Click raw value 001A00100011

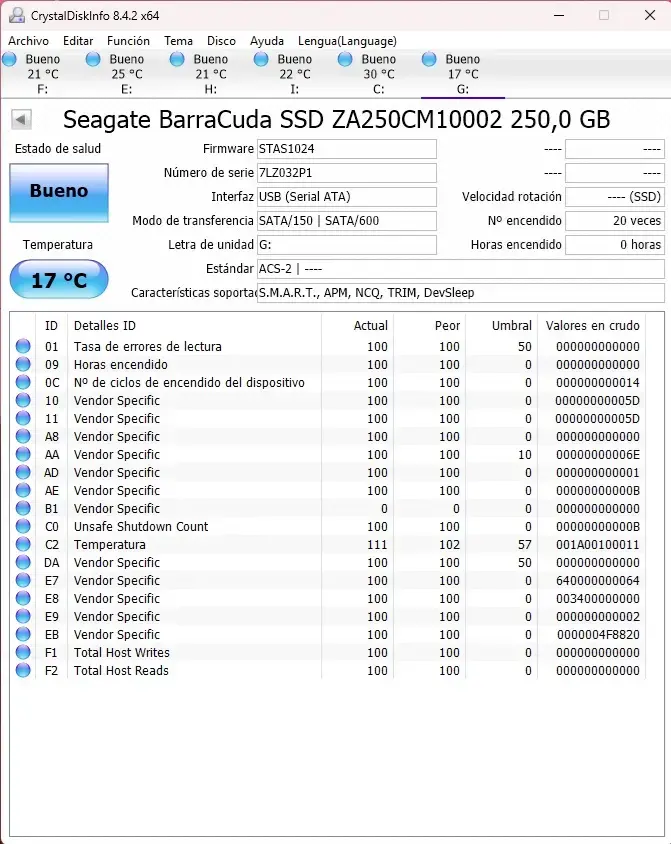pos(597,545)
